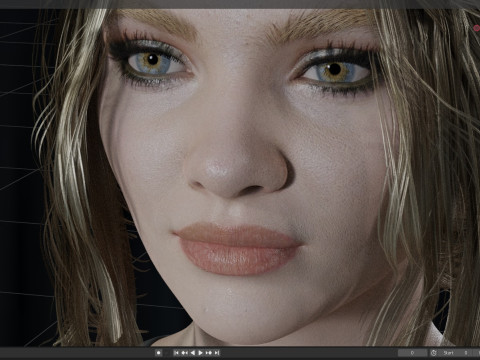The width and height of the screenshot is (480, 360).
Task: Click the current frame number field
Action: click(x=412, y=353)
